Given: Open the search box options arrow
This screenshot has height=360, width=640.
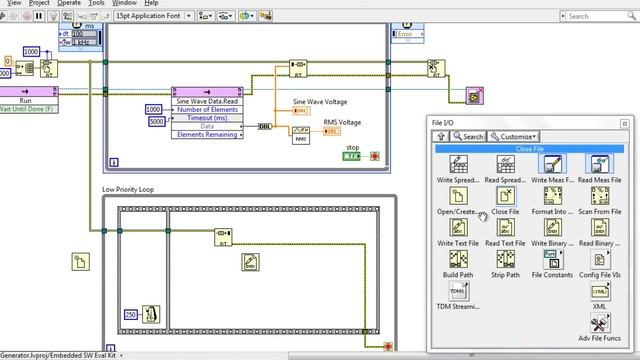Looking at the screenshot, I should point(564,16).
